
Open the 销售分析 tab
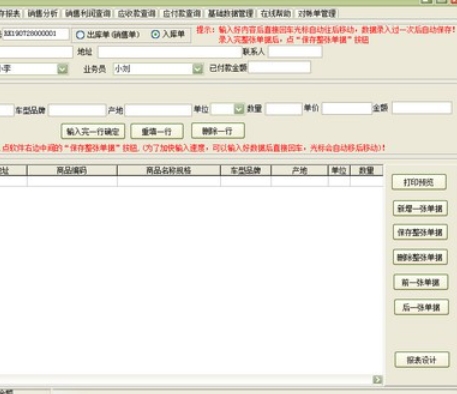point(42,14)
